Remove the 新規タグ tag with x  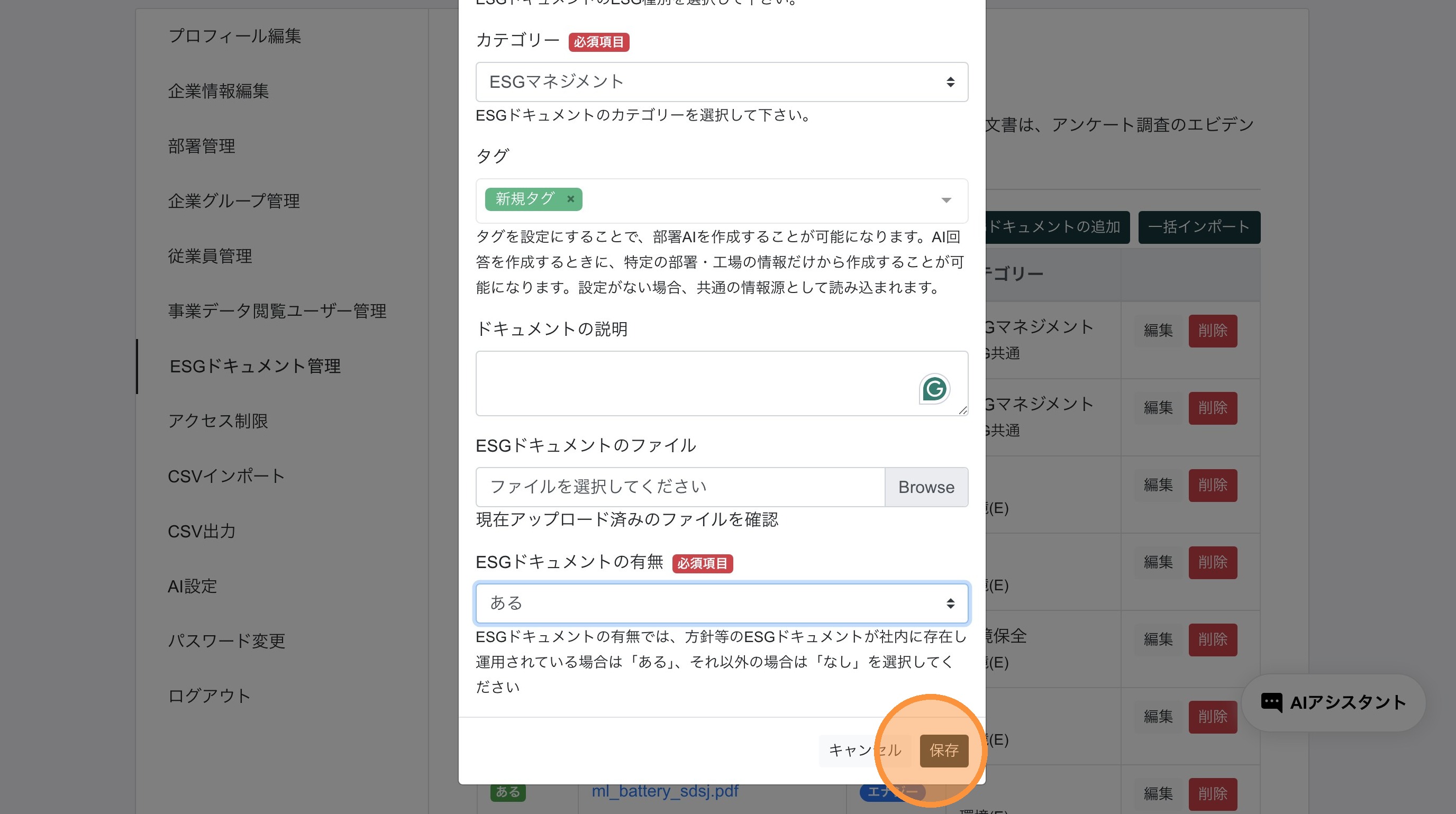pyautogui.click(x=570, y=199)
